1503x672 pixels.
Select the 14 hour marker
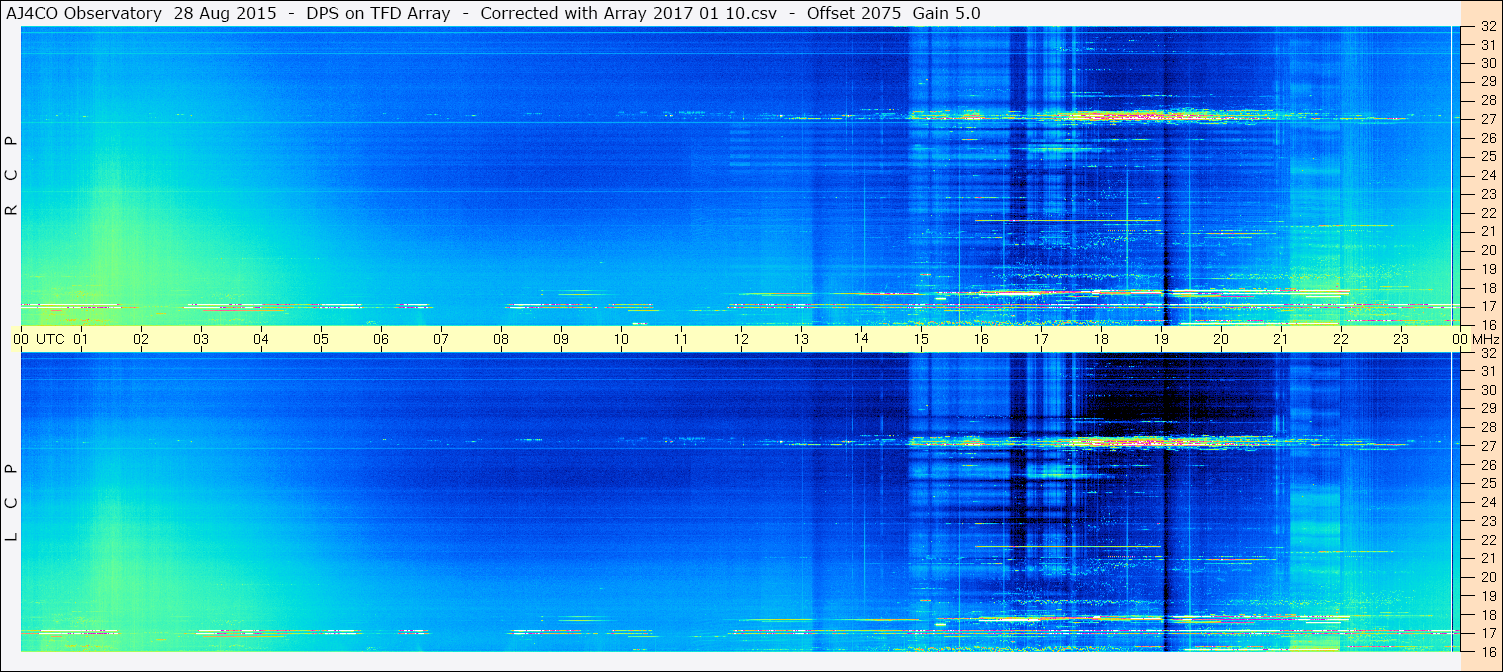pos(861,339)
